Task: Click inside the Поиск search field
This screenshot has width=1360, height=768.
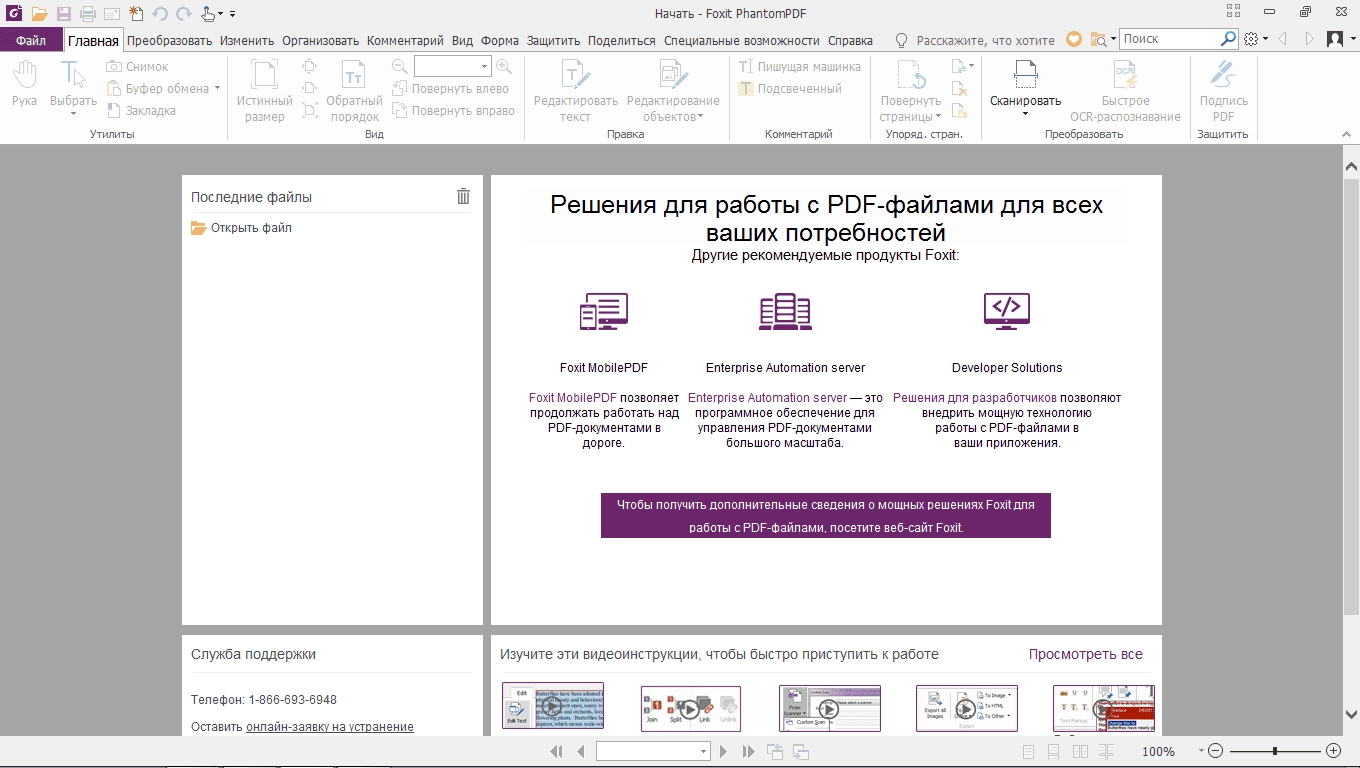Action: tap(1169, 39)
